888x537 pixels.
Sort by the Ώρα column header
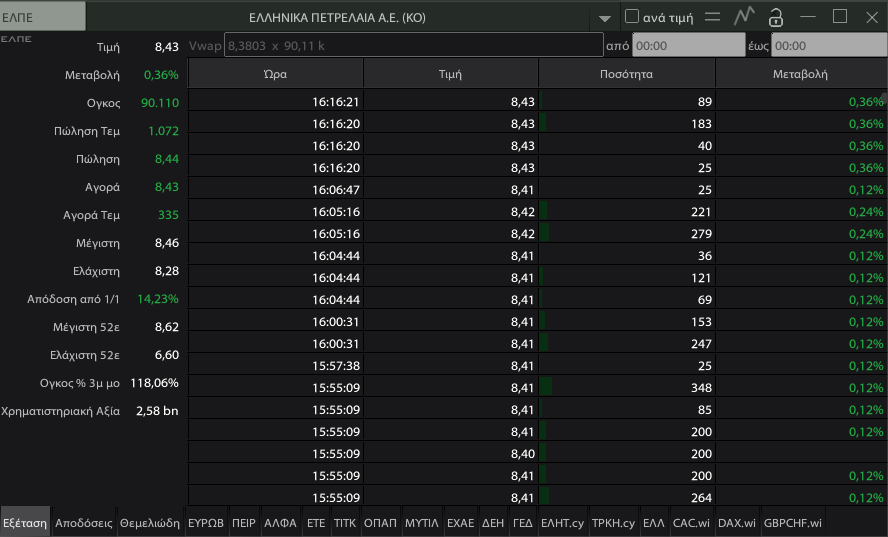pyautogui.click(x=275, y=74)
